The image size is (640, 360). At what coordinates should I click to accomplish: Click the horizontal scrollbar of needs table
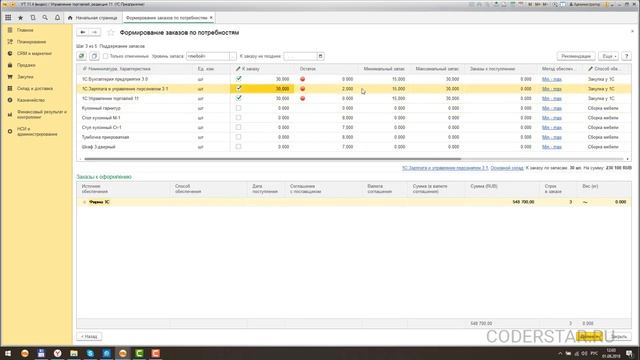(273, 159)
